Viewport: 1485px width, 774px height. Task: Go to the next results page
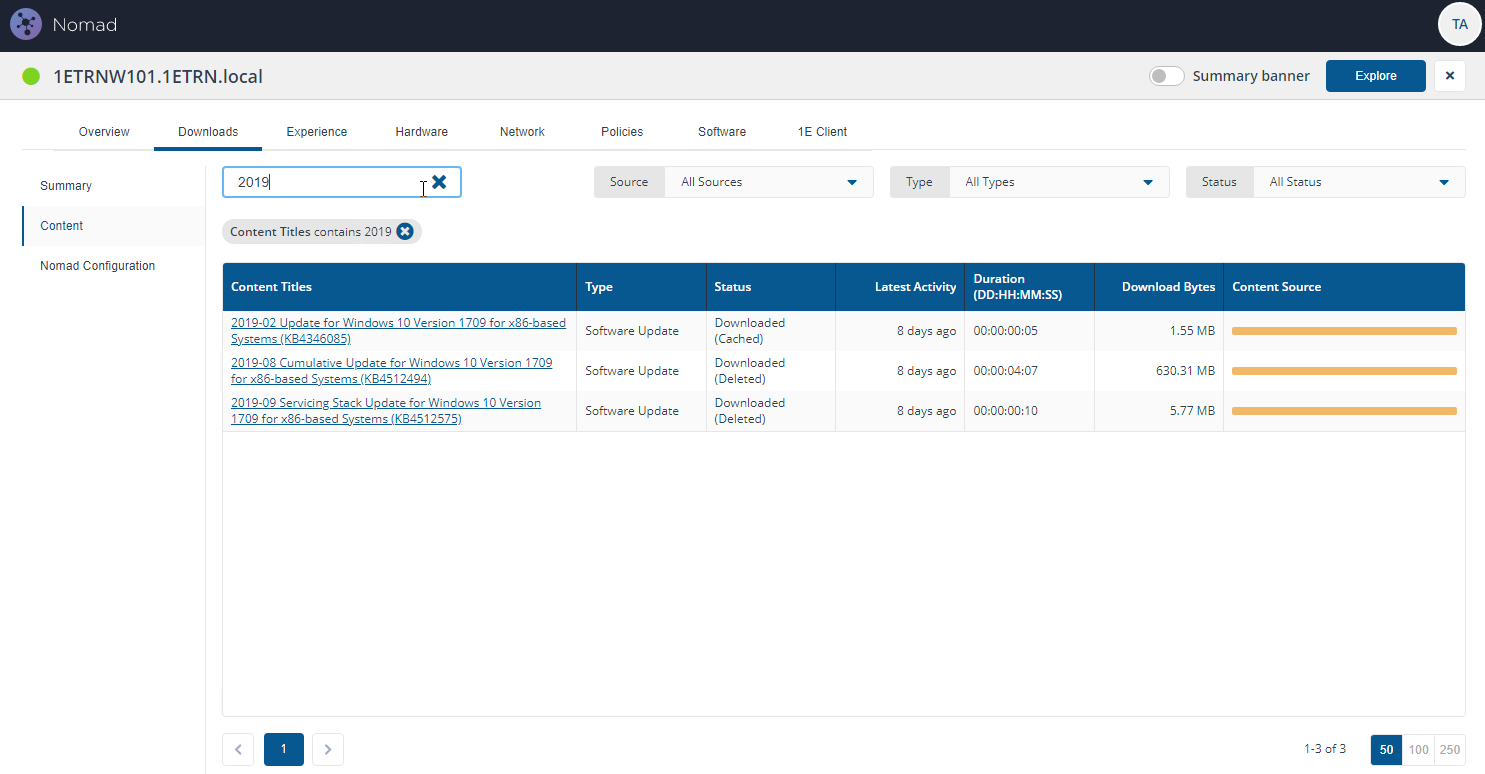tap(328, 749)
